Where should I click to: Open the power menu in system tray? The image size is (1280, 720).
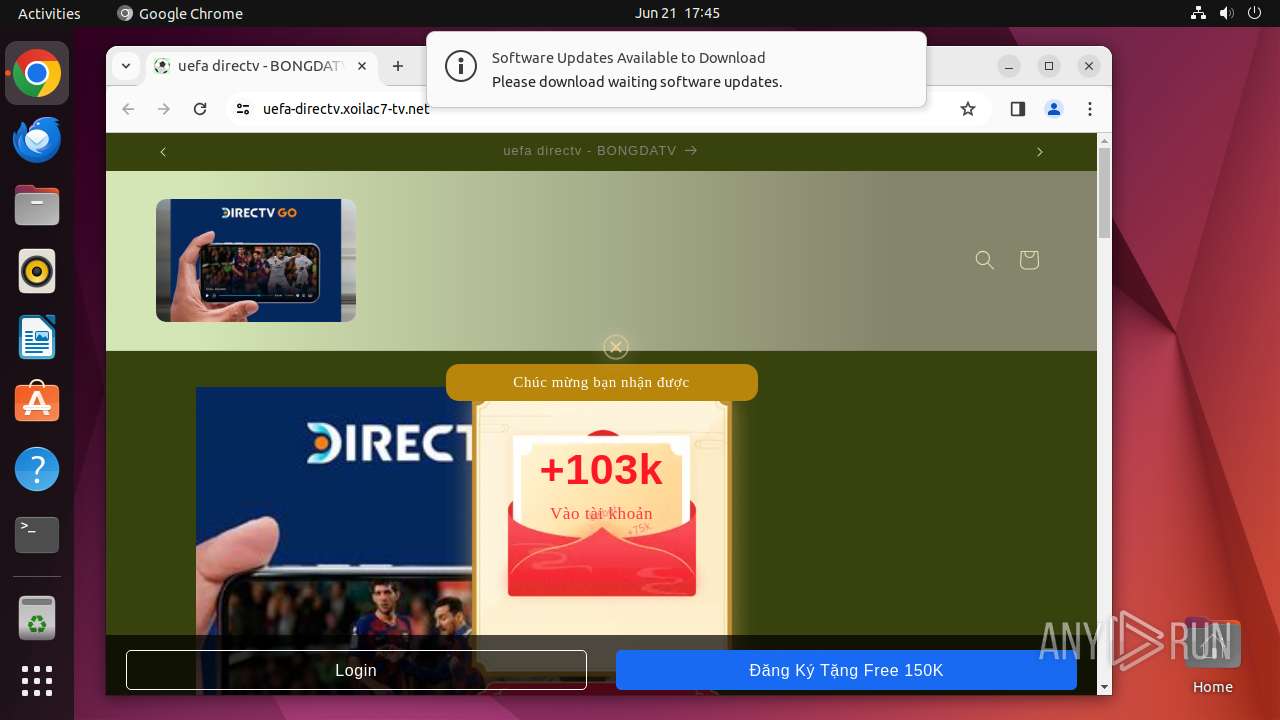point(1254,13)
